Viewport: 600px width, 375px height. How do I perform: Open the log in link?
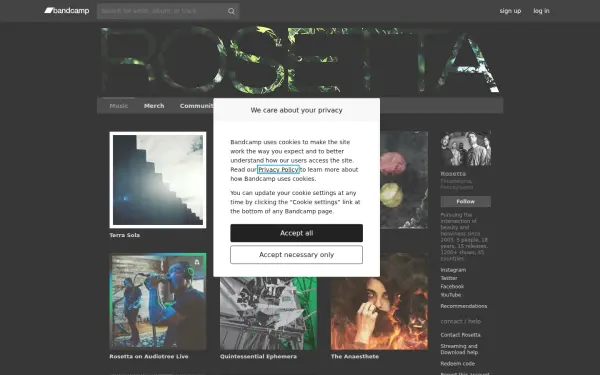coord(541,11)
